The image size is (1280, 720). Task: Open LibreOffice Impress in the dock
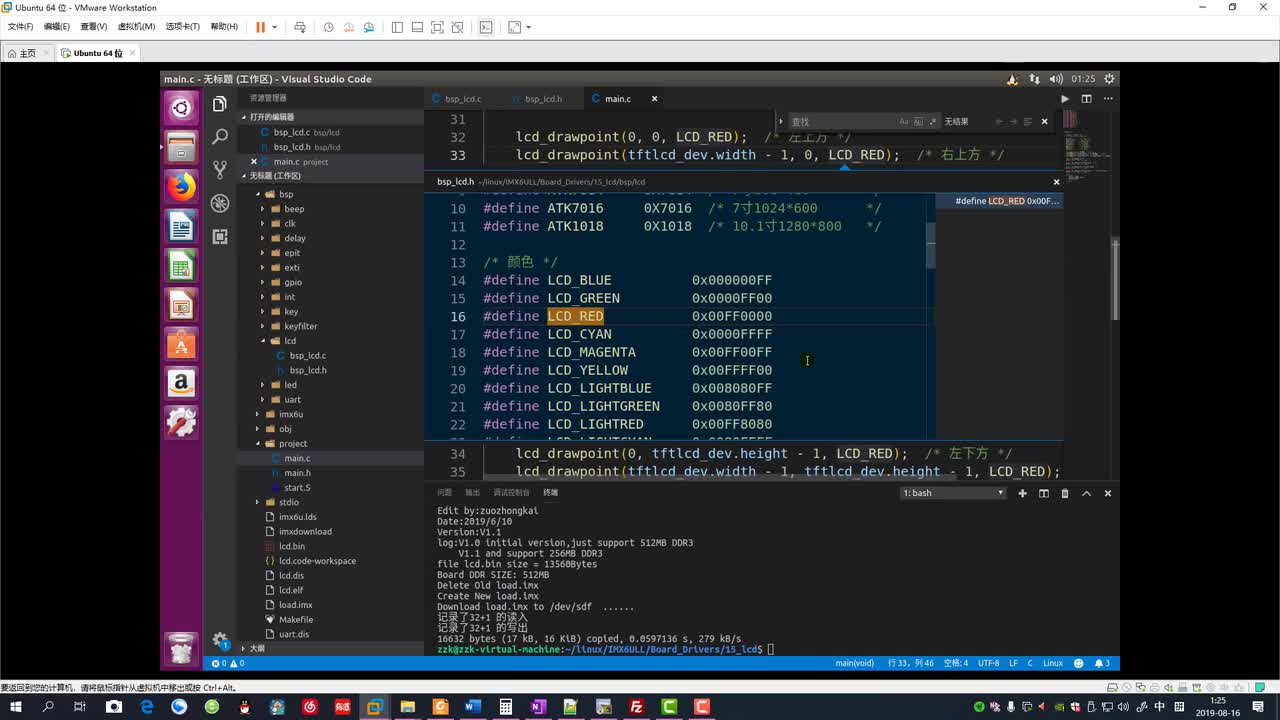181,305
